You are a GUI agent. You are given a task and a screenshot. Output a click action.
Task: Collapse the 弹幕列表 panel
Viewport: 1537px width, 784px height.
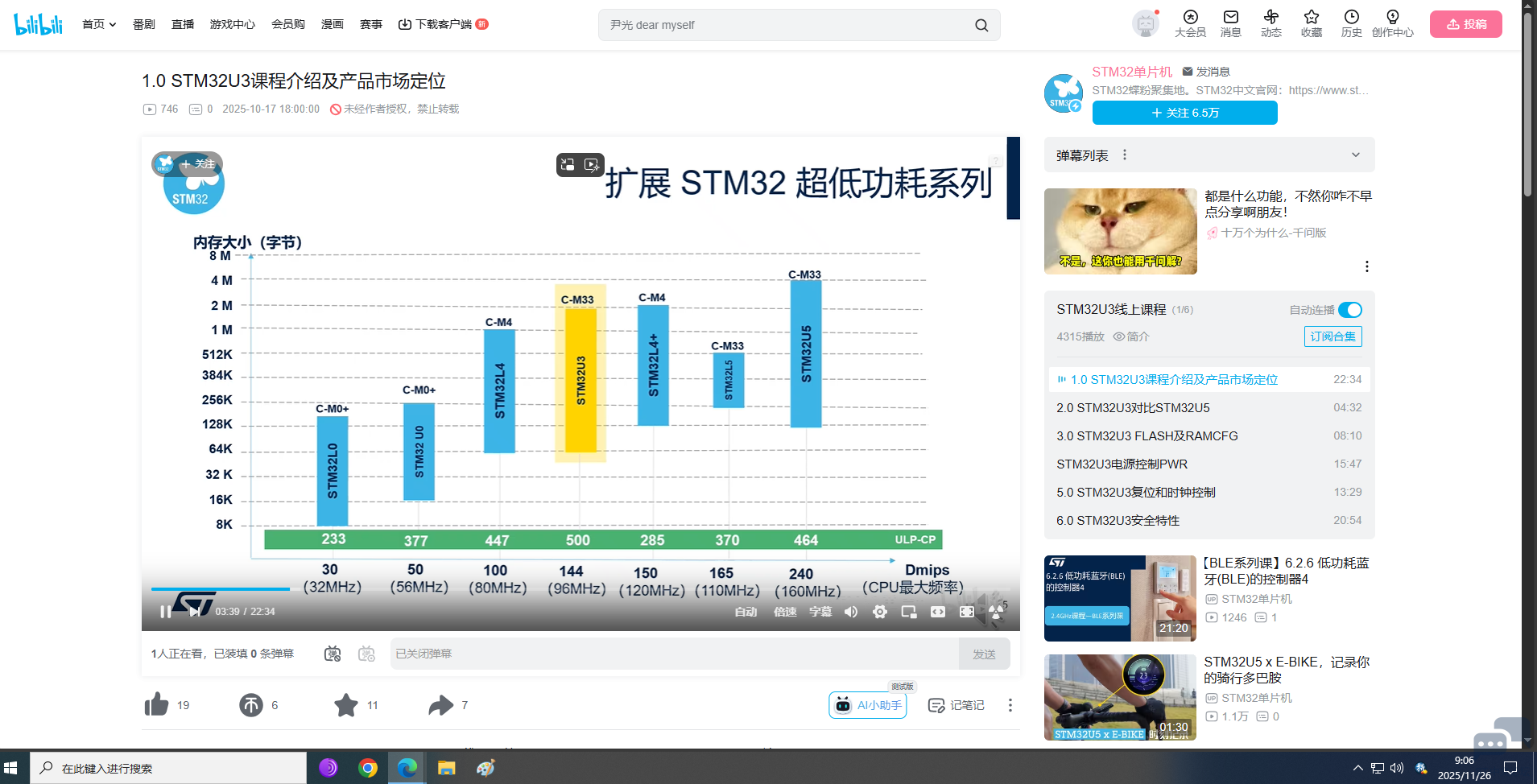click(x=1355, y=154)
